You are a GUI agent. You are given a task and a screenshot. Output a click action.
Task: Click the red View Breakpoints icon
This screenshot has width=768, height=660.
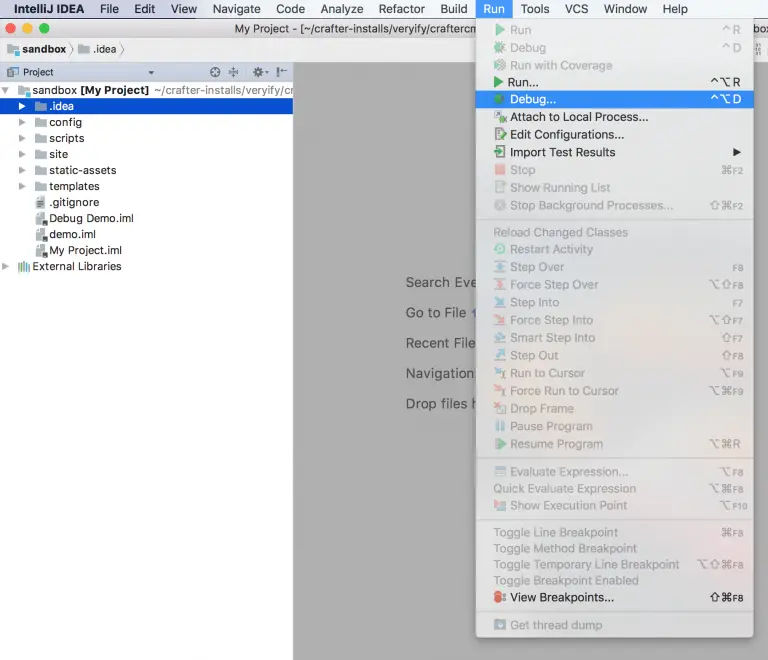(500, 597)
